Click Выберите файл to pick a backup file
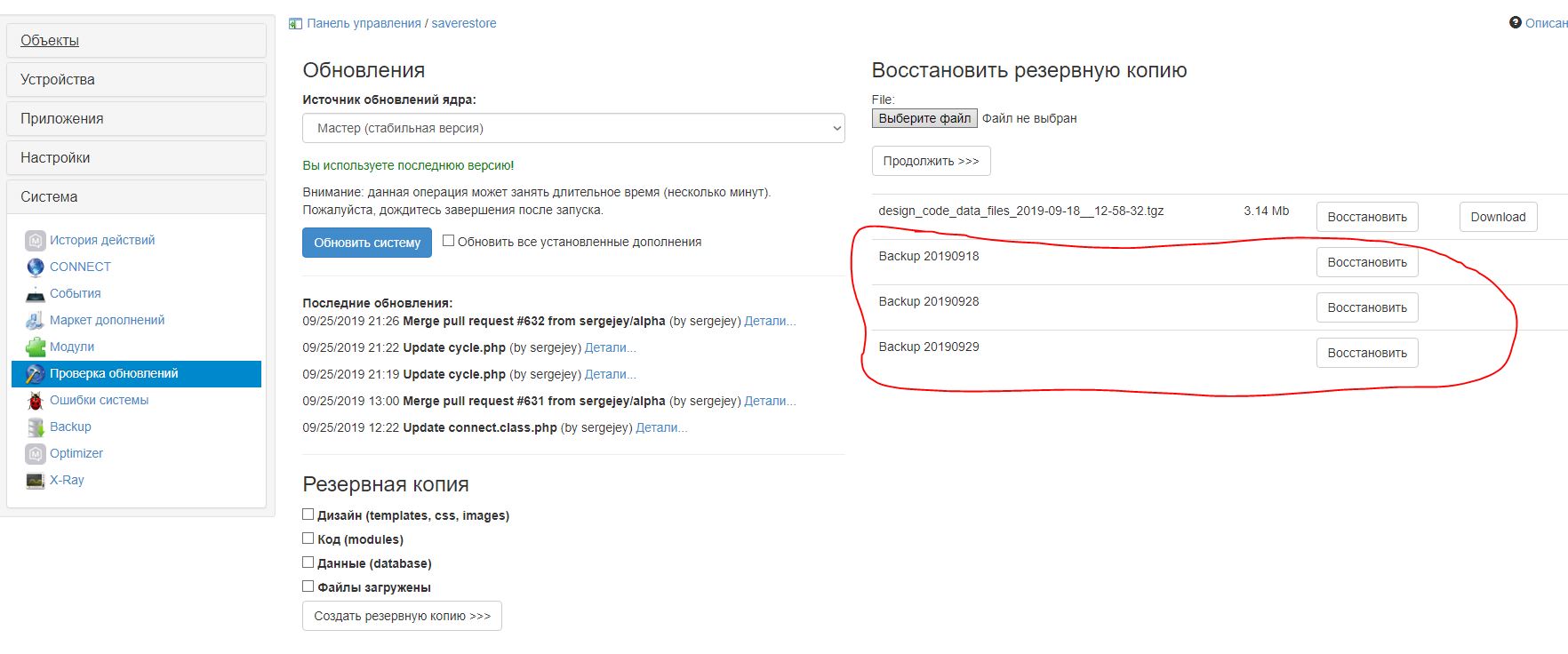The width and height of the screenshot is (1568, 654). pyautogui.click(x=924, y=117)
